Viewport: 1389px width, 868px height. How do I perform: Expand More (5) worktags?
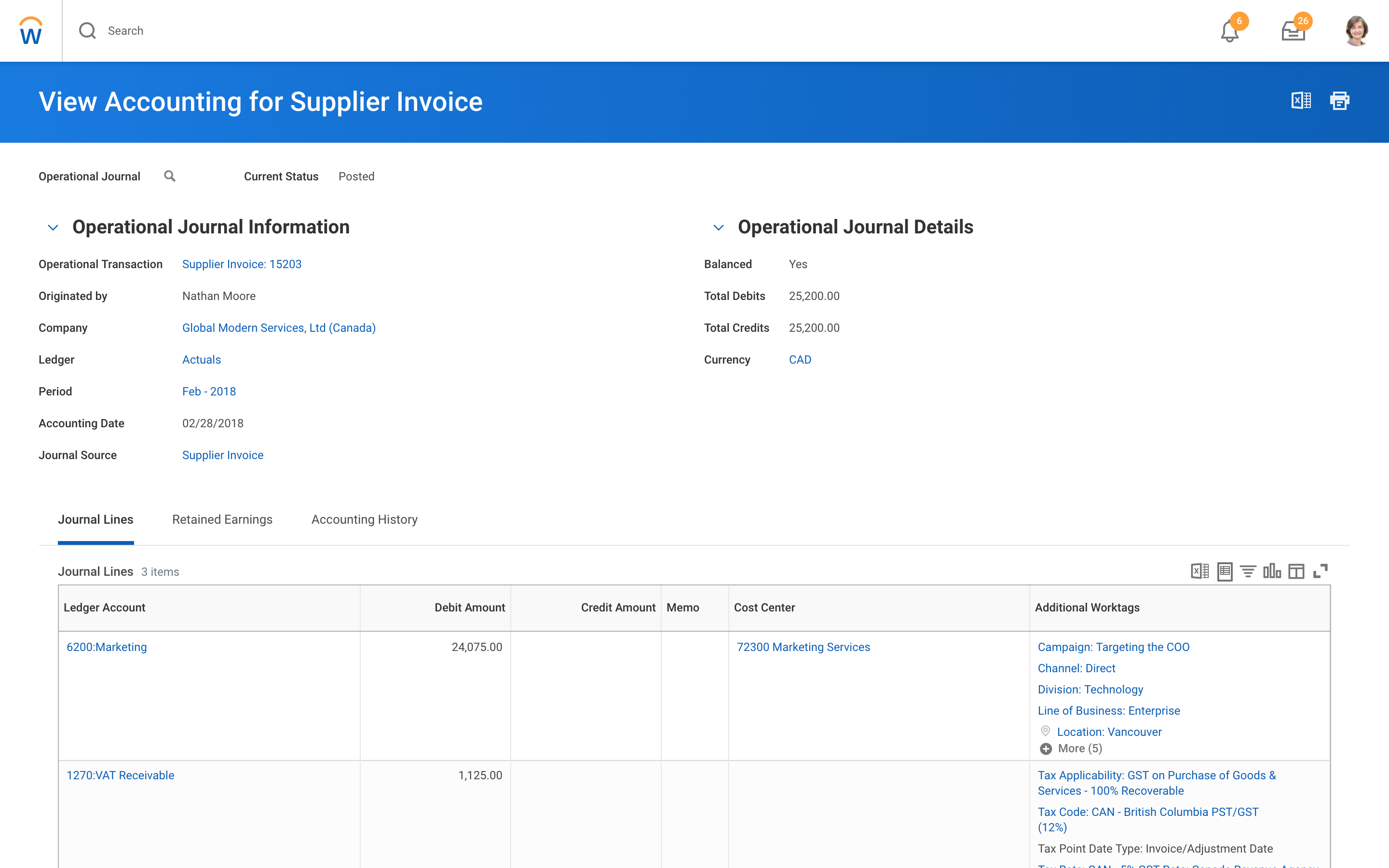tap(1071, 748)
